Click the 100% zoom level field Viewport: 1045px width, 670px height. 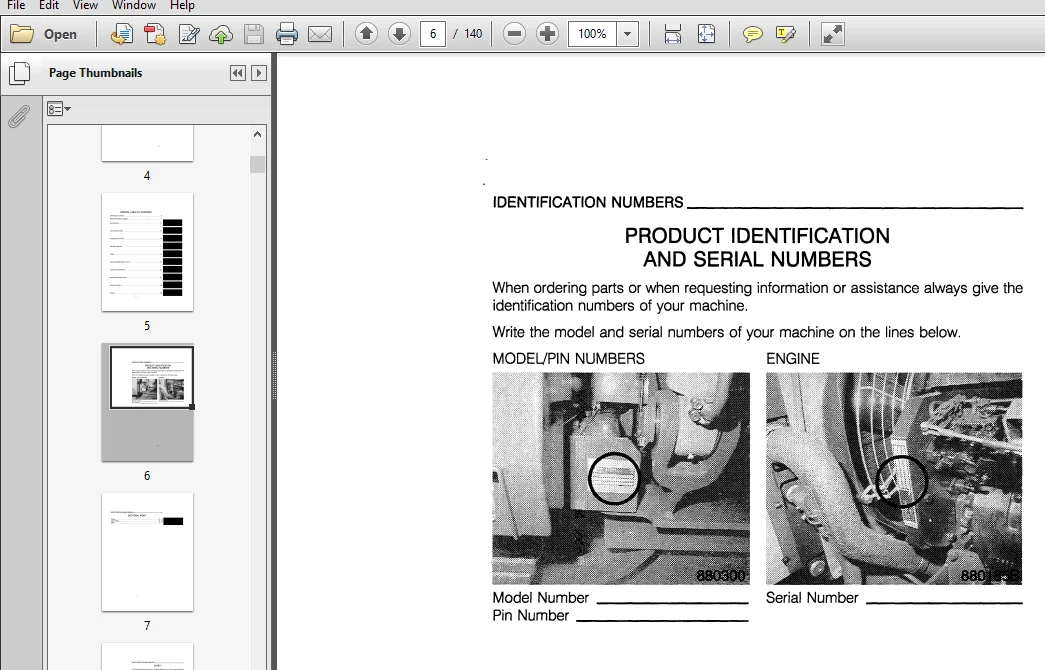[592, 33]
